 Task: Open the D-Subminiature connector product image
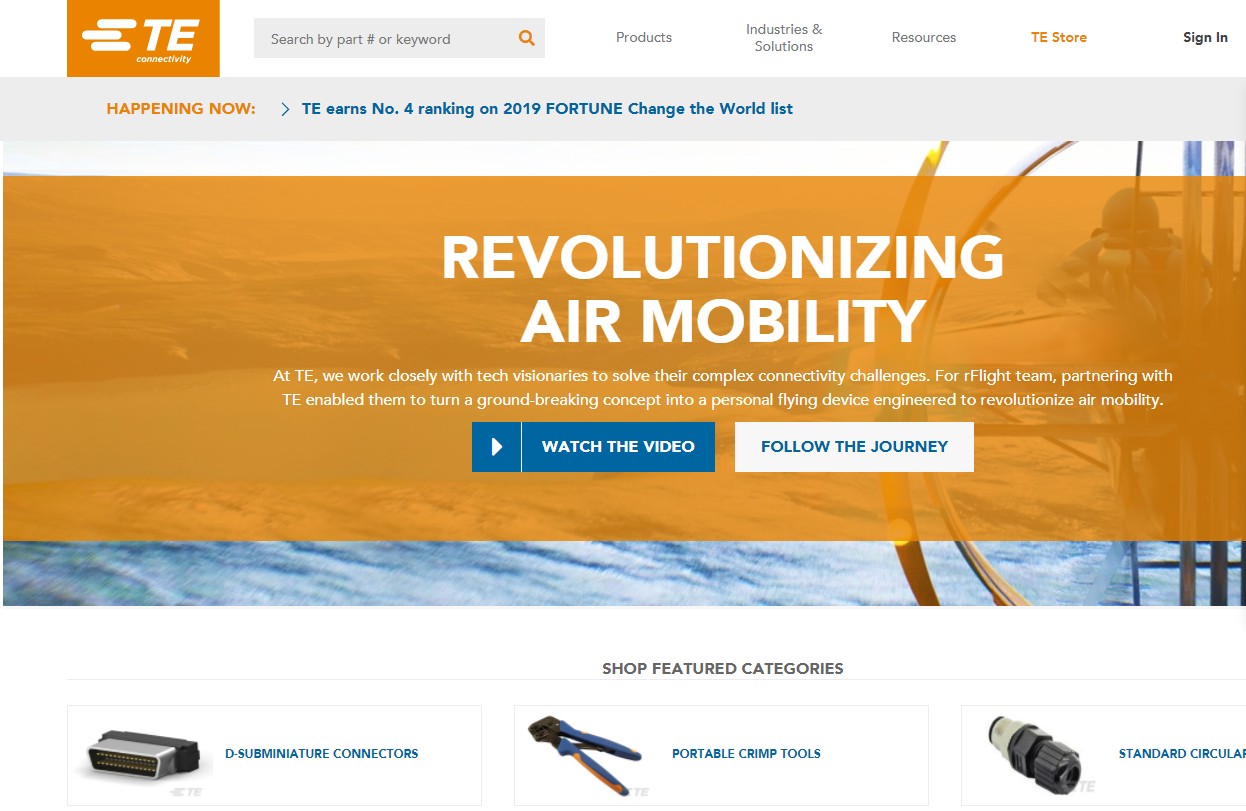pos(141,756)
